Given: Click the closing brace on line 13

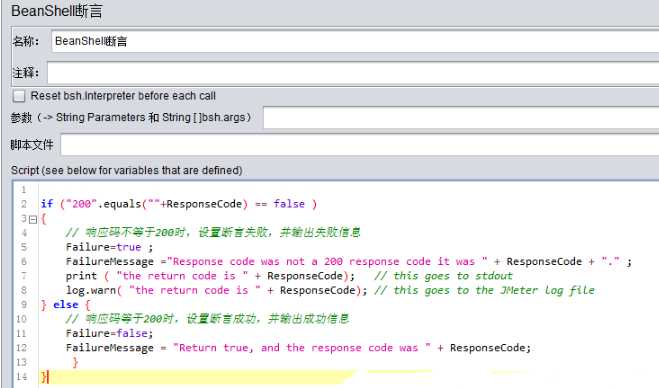Looking at the screenshot, I should pos(75,362).
